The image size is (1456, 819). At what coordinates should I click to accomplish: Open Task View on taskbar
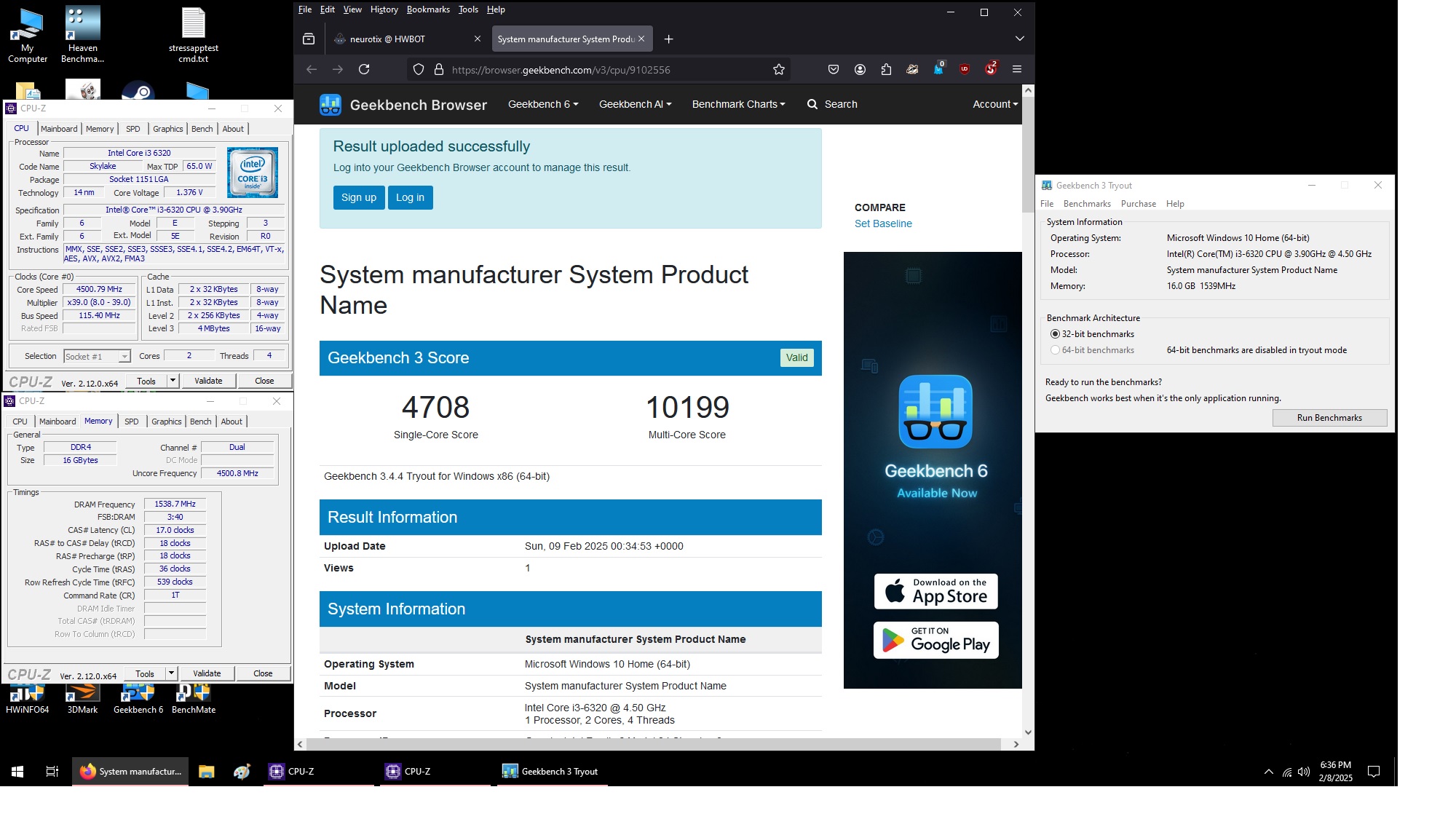pyautogui.click(x=52, y=772)
